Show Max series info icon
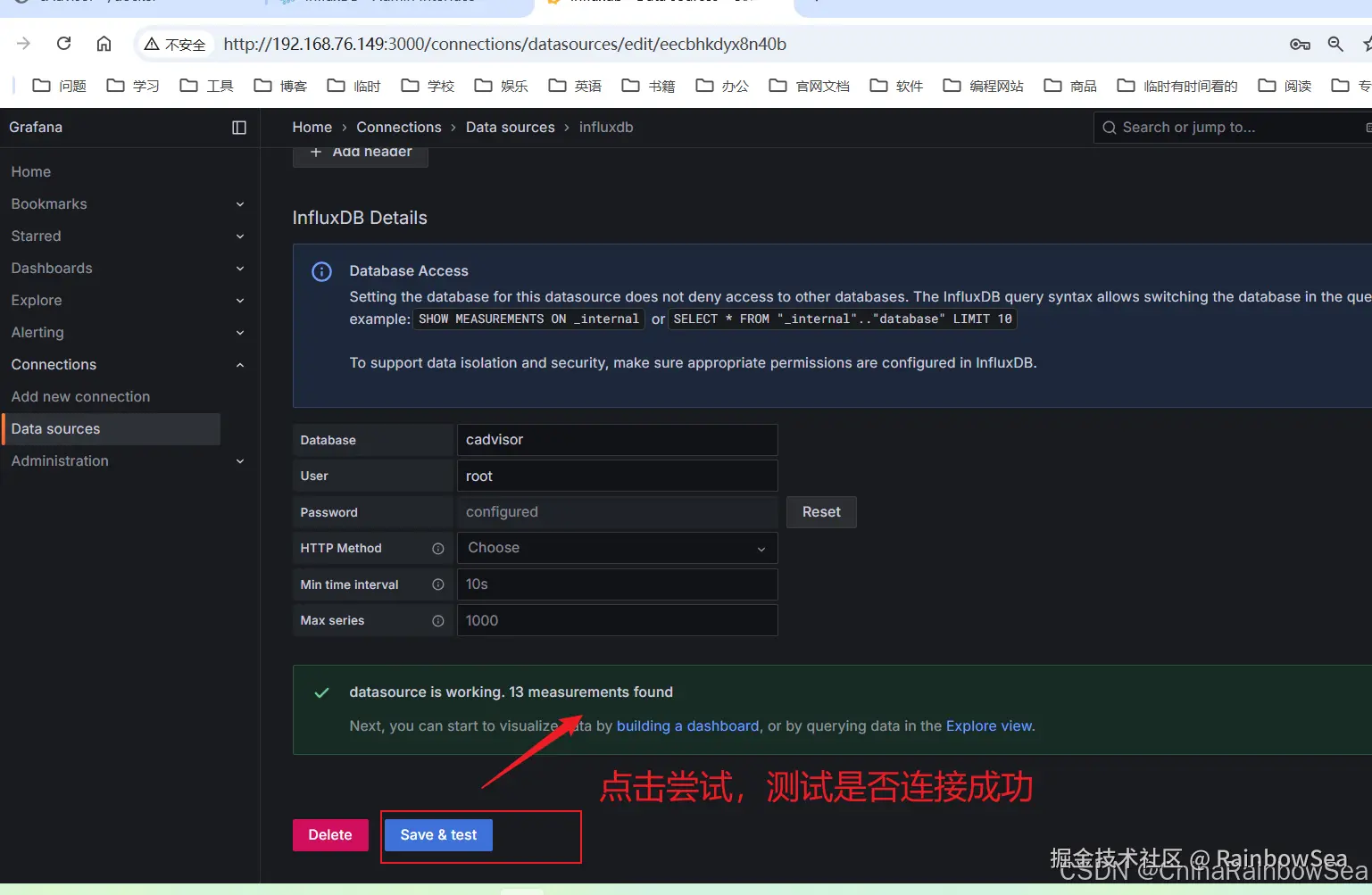 tap(438, 621)
